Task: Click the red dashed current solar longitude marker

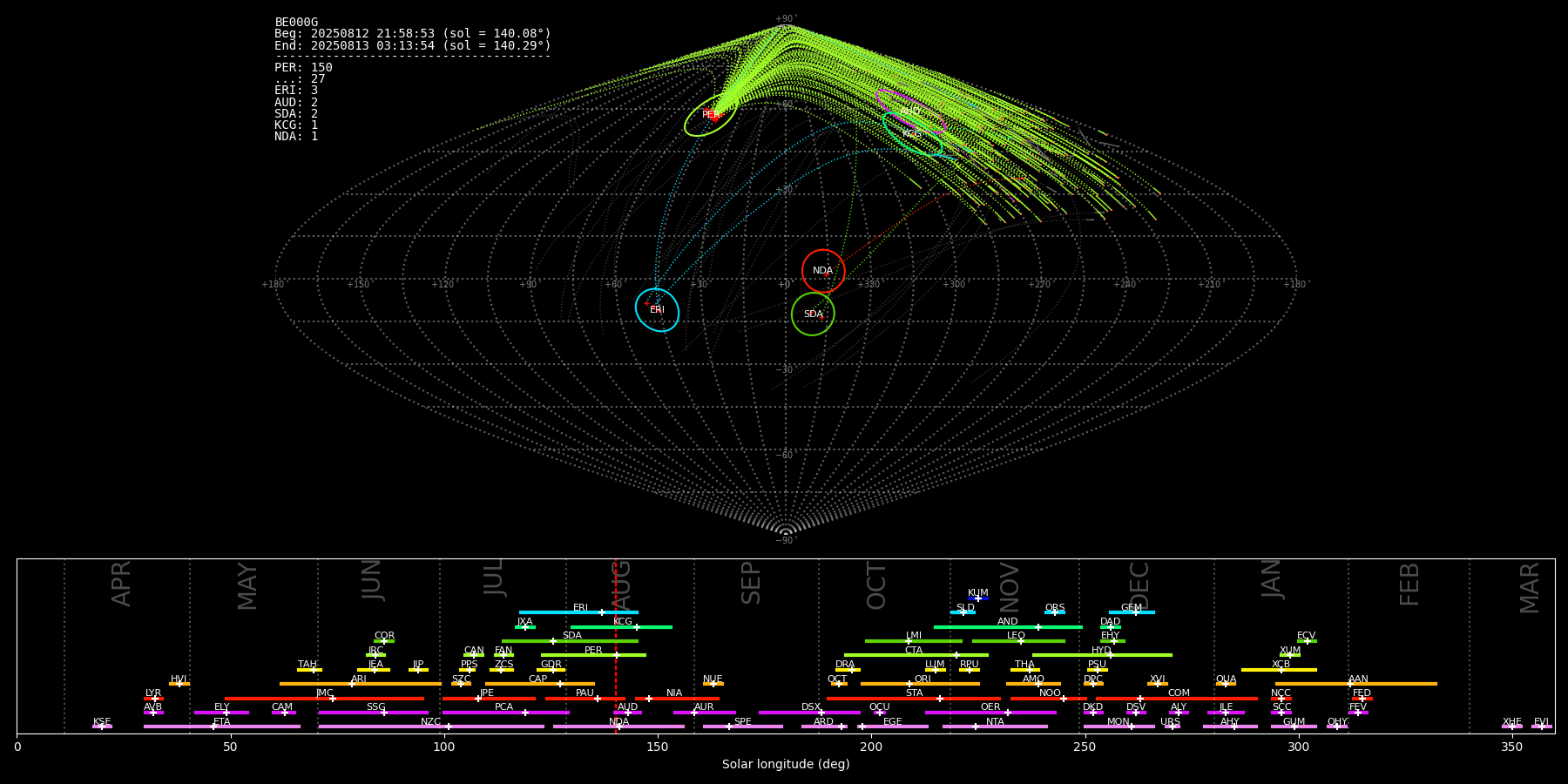Action: (x=616, y=645)
